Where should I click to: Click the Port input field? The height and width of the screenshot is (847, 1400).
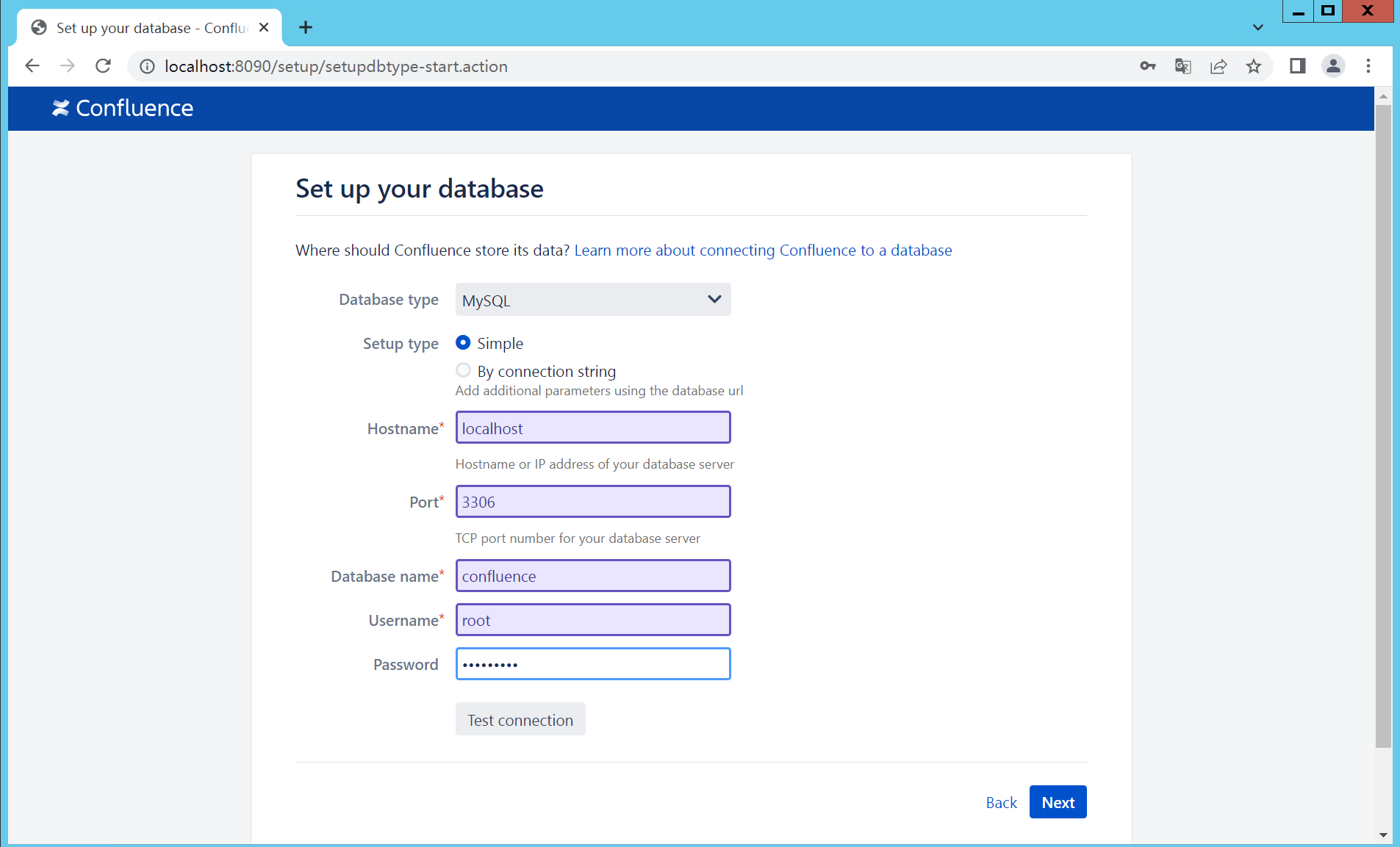593,502
